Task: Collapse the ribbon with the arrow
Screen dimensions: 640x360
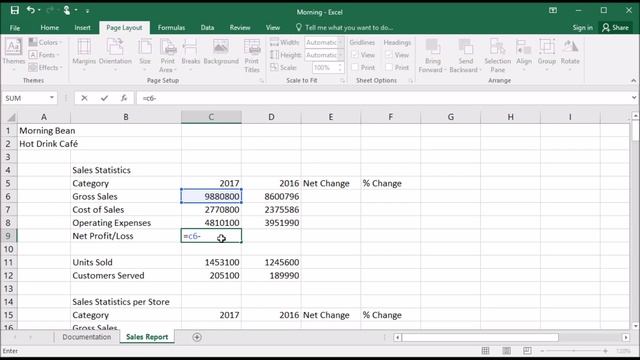Action: (x=633, y=81)
